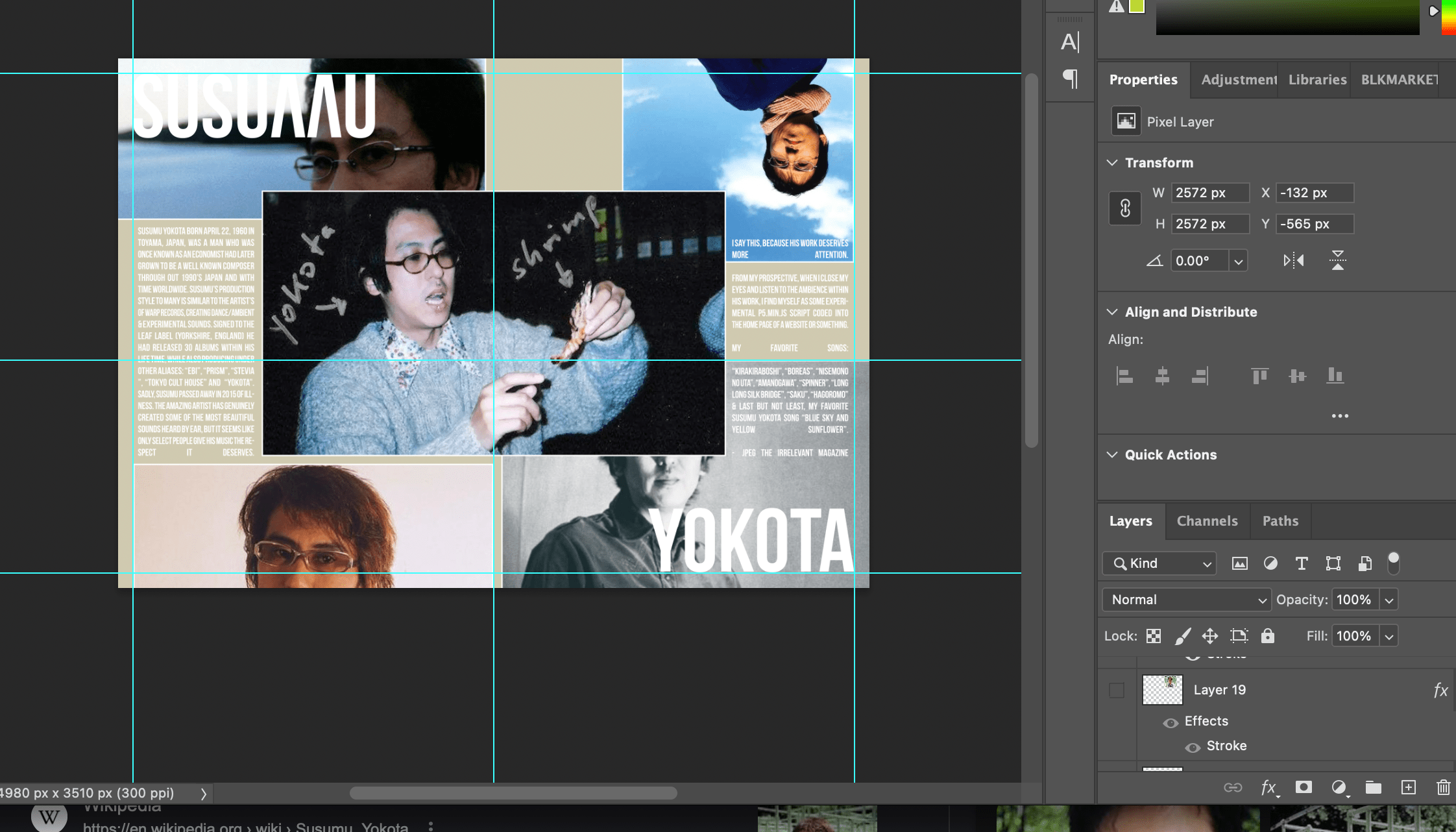Lock transparent pixels
Screen dimensions: 1456x832
(1154, 636)
